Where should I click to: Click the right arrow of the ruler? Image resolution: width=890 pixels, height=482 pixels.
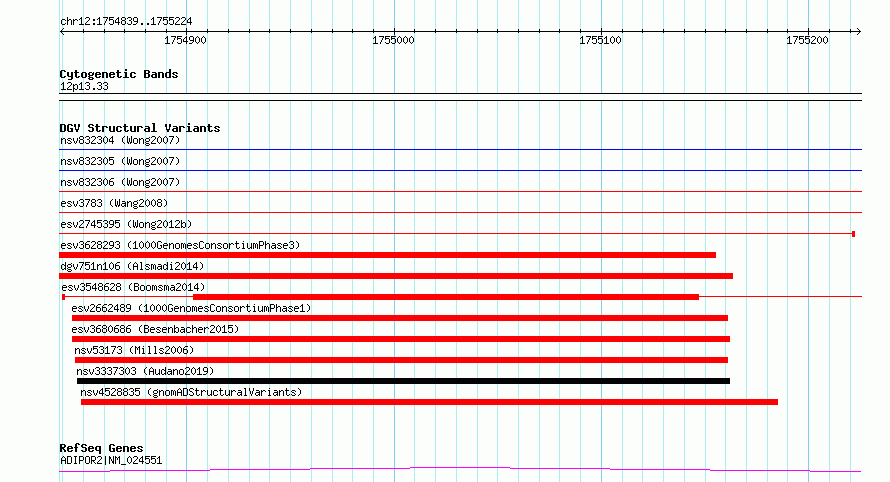[858, 32]
